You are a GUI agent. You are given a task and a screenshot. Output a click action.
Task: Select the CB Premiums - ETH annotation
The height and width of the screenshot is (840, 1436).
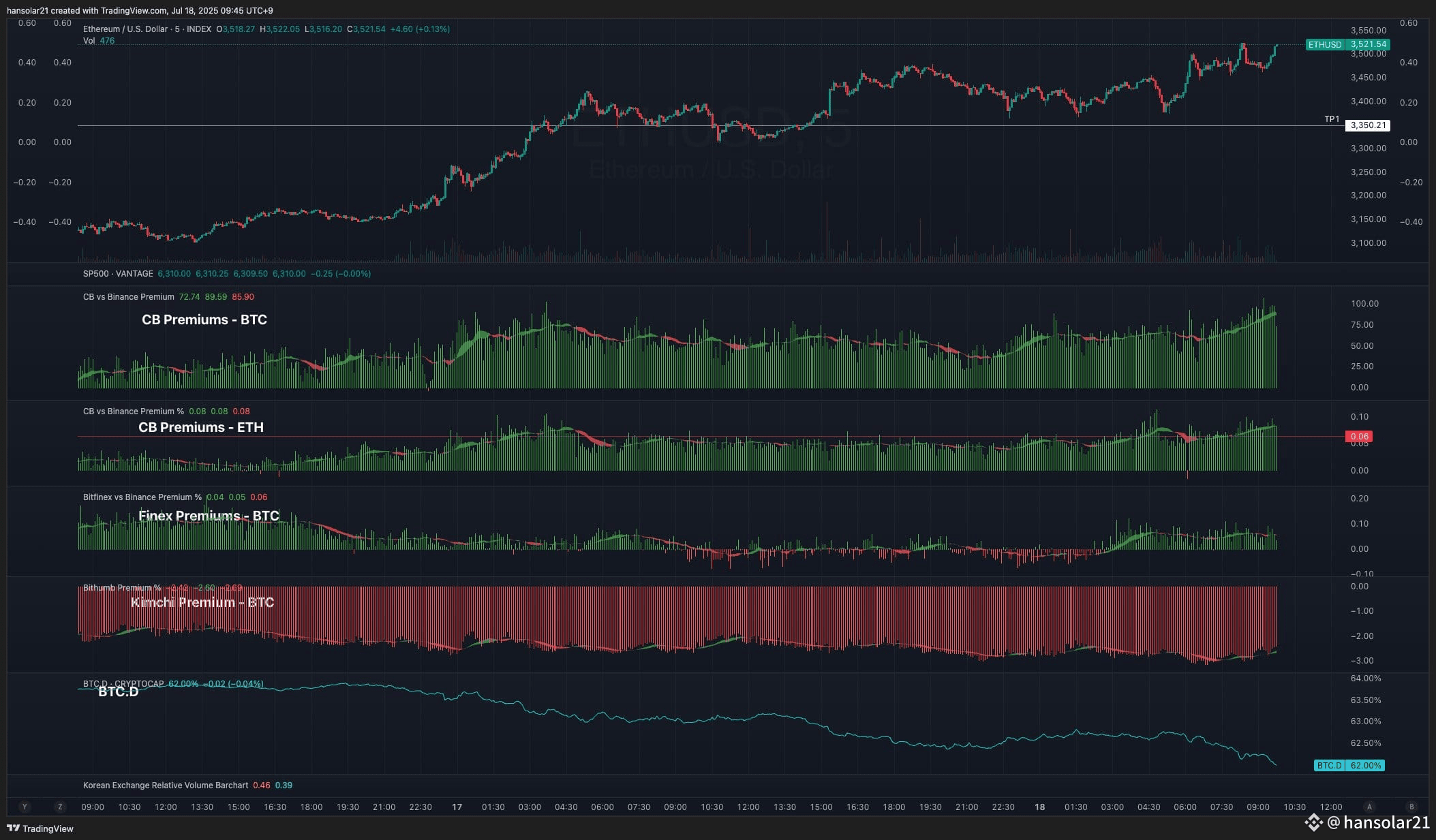201,427
